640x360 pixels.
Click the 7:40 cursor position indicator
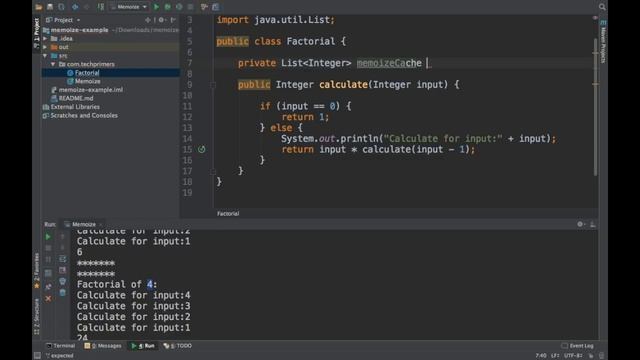[x=541, y=356]
